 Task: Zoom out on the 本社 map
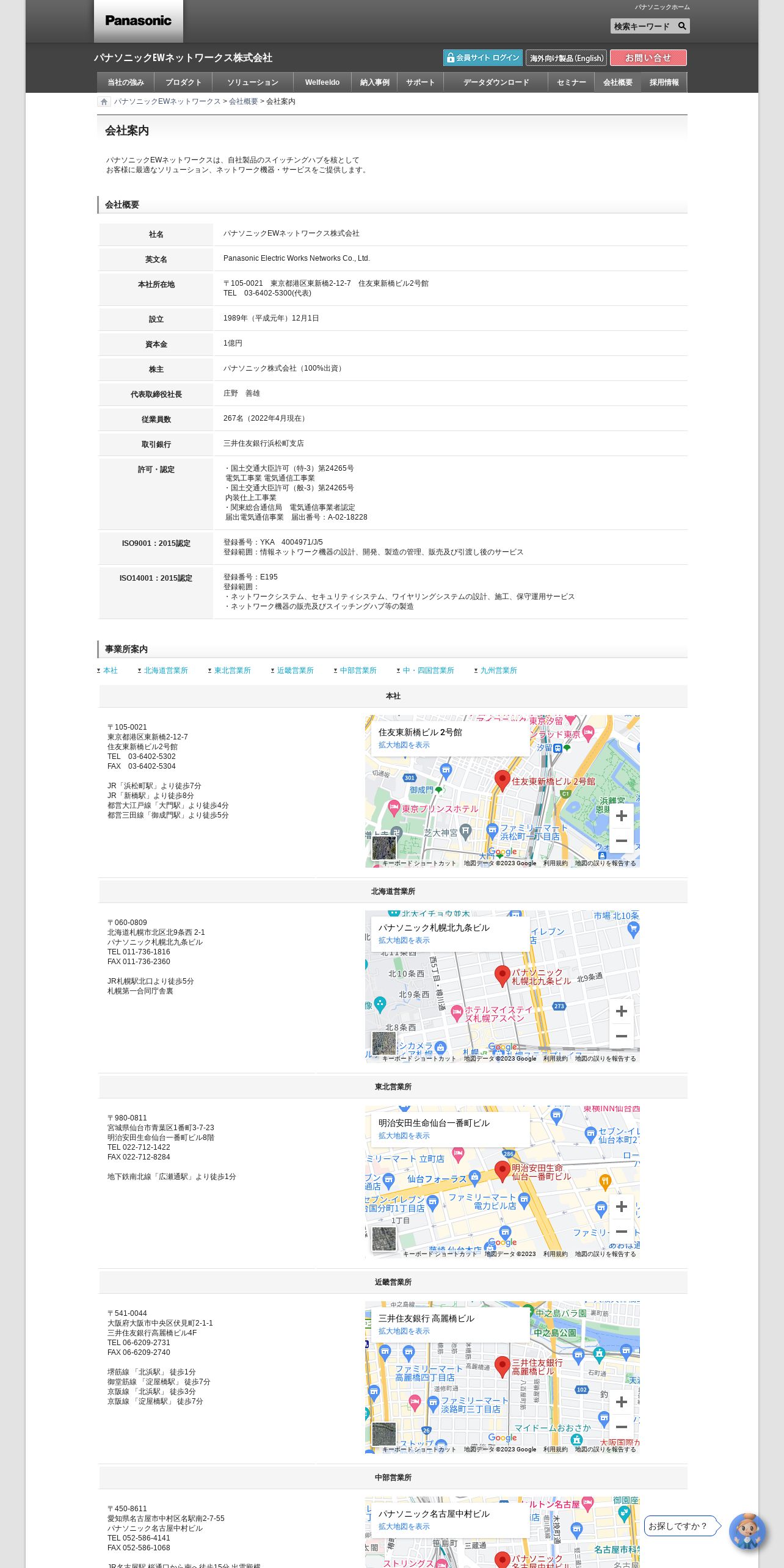[x=622, y=841]
